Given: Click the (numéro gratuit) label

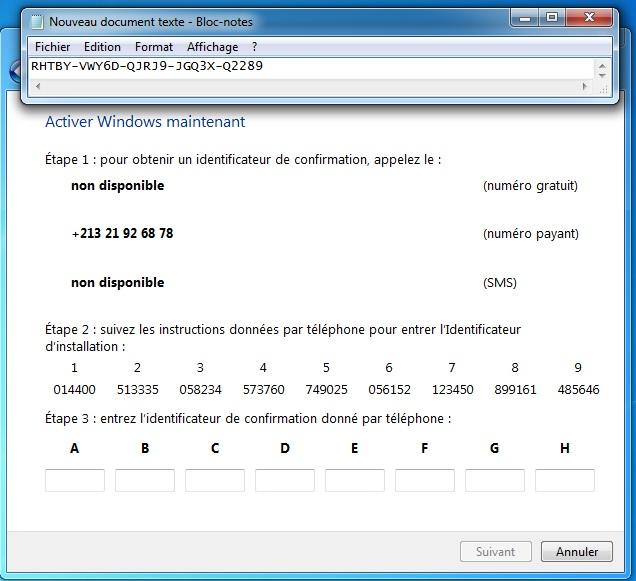Looking at the screenshot, I should tap(530, 186).
